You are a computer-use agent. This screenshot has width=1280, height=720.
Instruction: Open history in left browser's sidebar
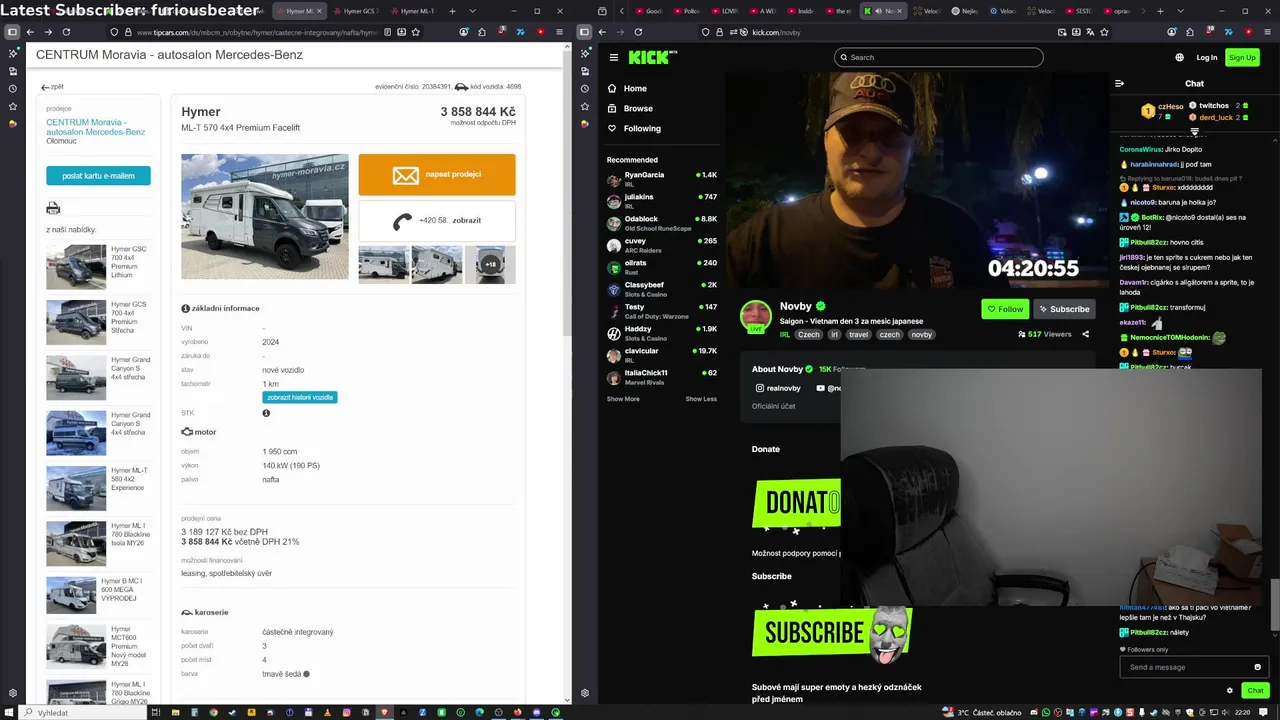pyautogui.click(x=13, y=88)
